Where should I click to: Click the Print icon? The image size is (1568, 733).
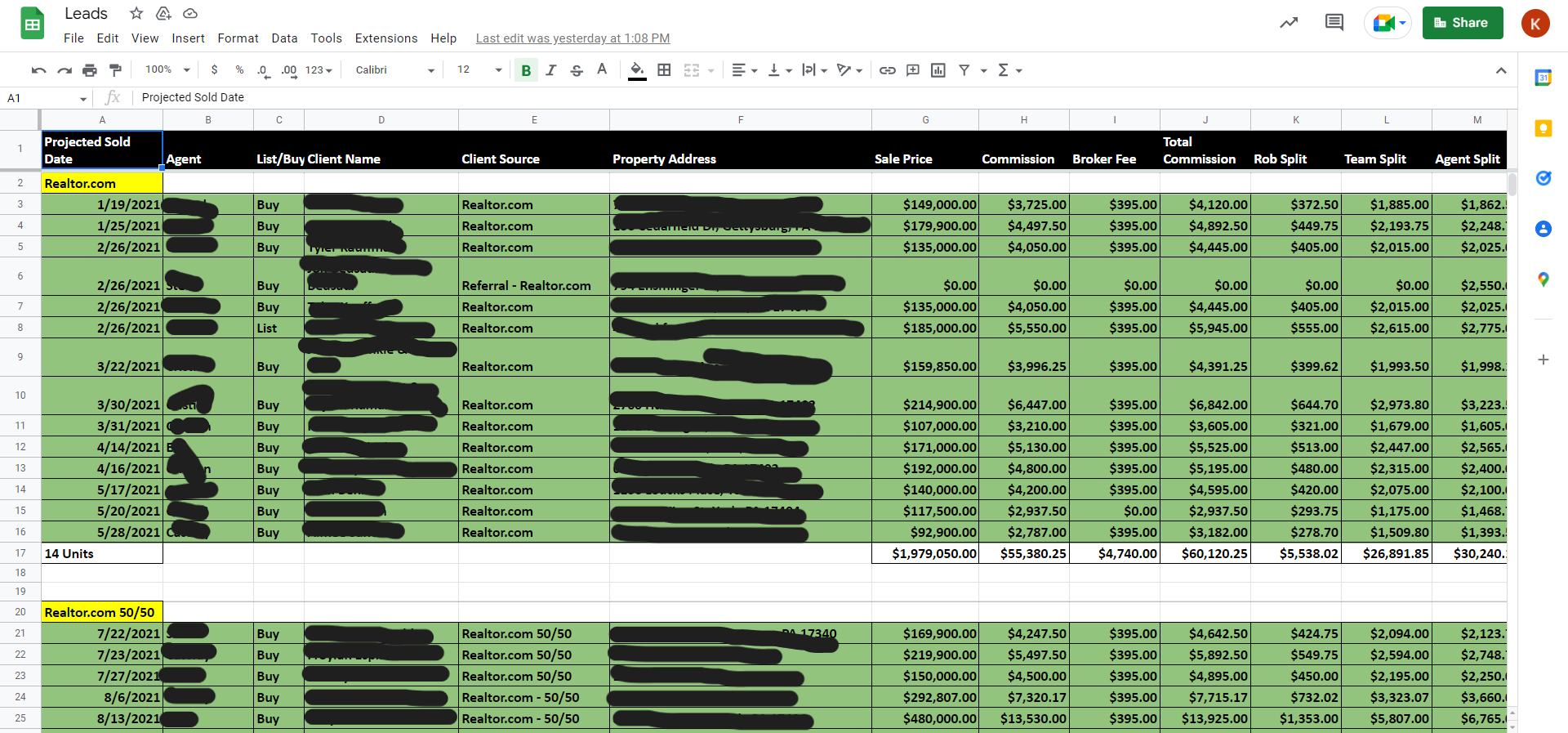(x=90, y=70)
